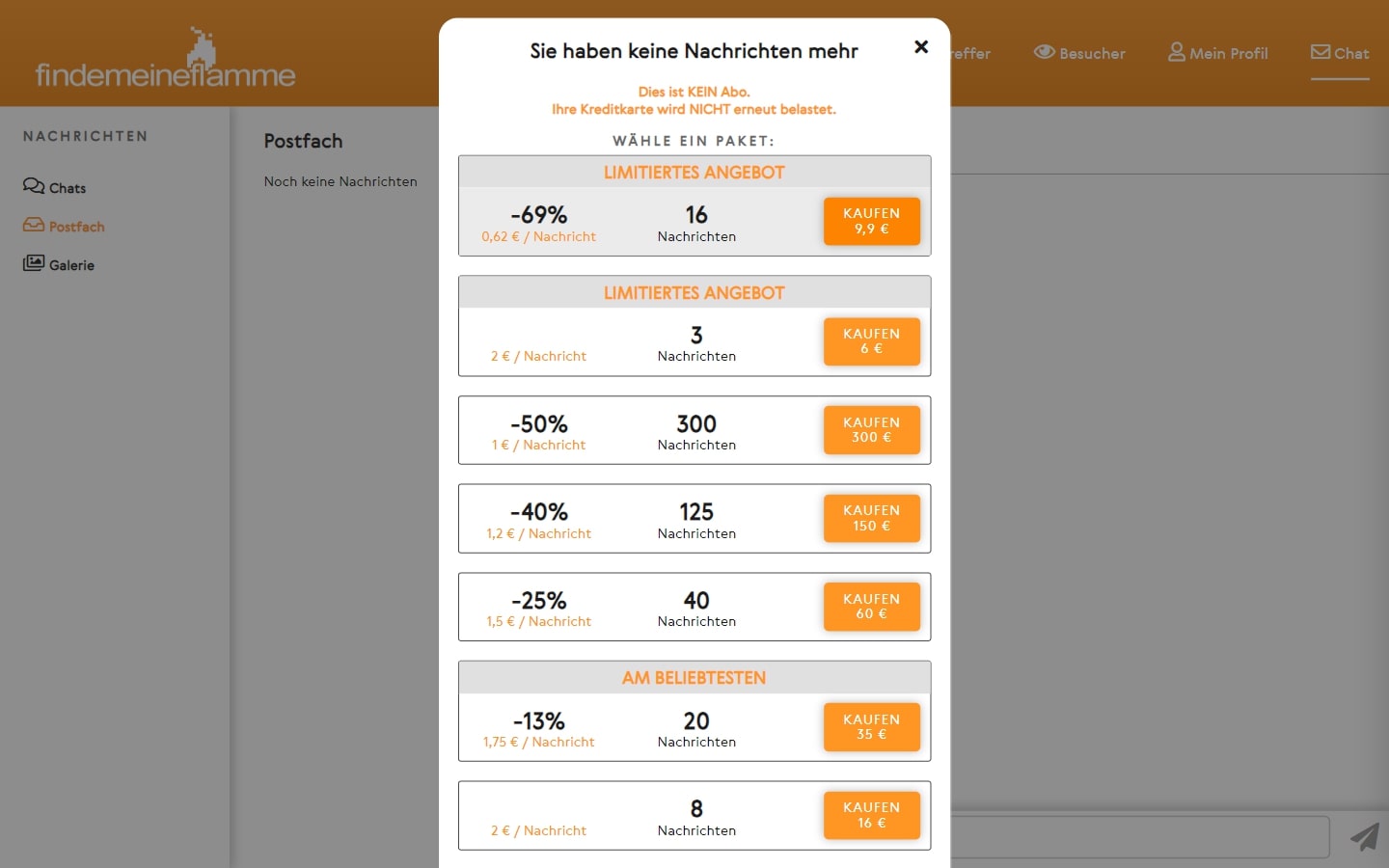
Task: Buy the 300 Nachrichten package
Action: [871, 430]
